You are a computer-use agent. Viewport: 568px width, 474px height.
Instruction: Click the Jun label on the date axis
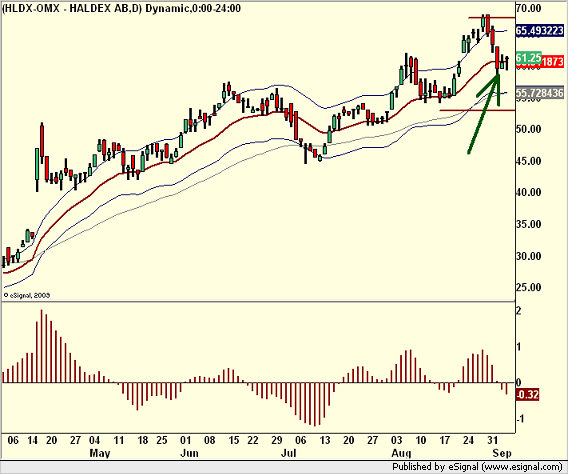[x=189, y=453]
